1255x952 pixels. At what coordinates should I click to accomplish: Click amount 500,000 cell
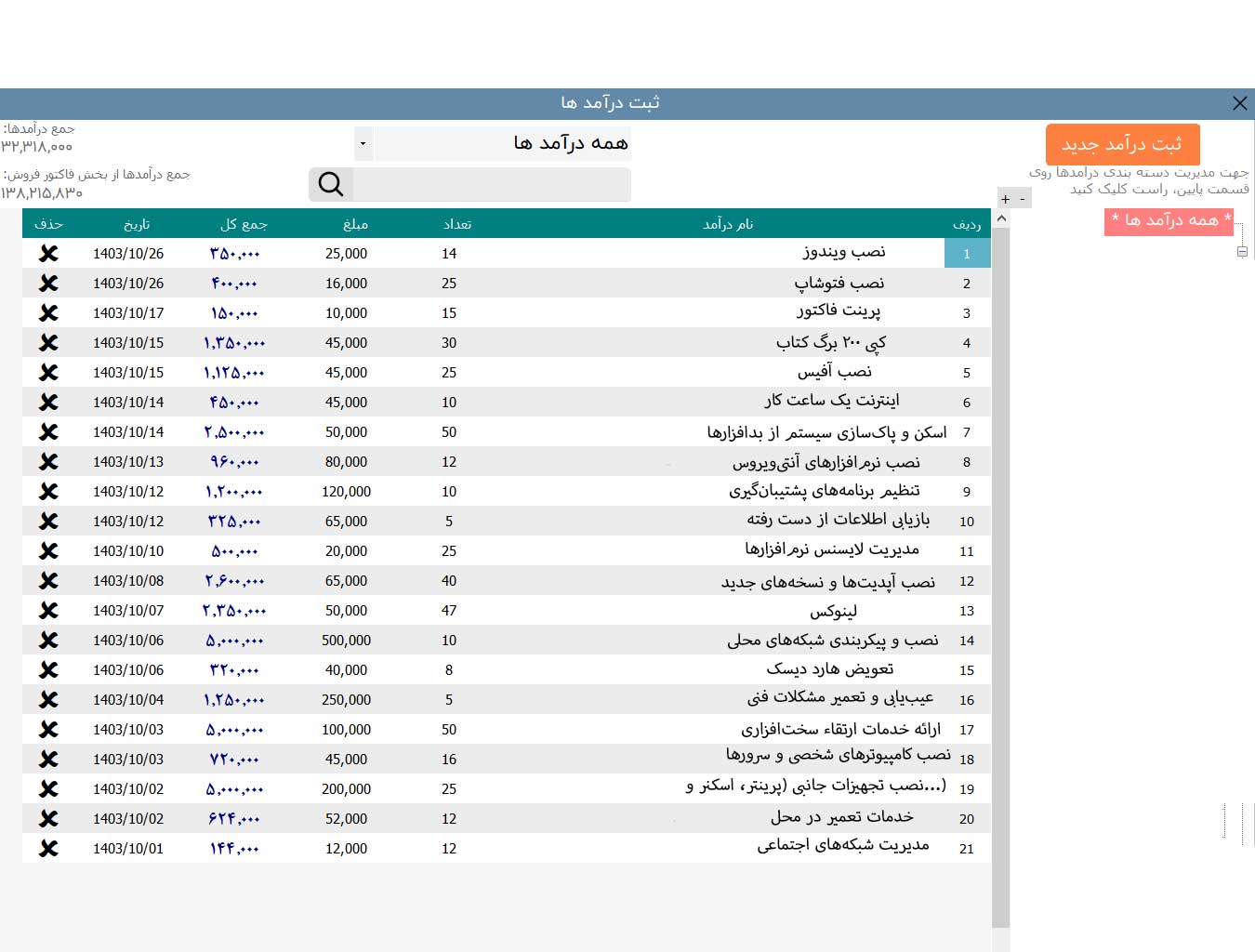tap(346, 641)
